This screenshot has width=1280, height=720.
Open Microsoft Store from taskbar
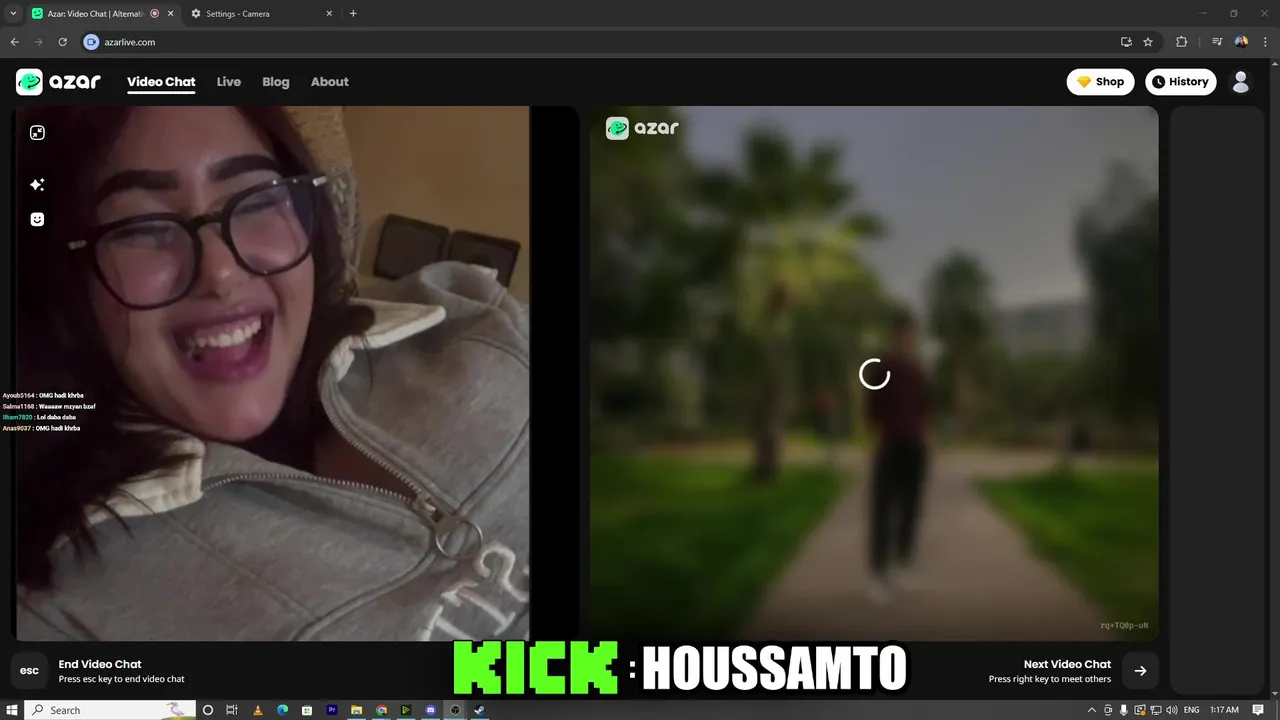pyautogui.click(x=307, y=710)
